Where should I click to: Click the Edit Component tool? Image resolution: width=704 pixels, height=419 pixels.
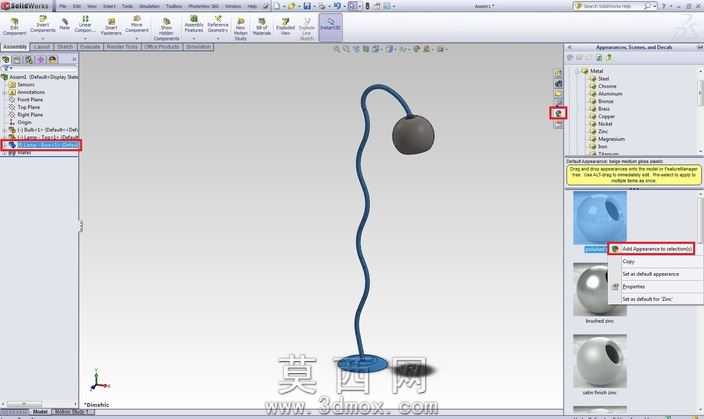pyautogui.click(x=14, y=26)
